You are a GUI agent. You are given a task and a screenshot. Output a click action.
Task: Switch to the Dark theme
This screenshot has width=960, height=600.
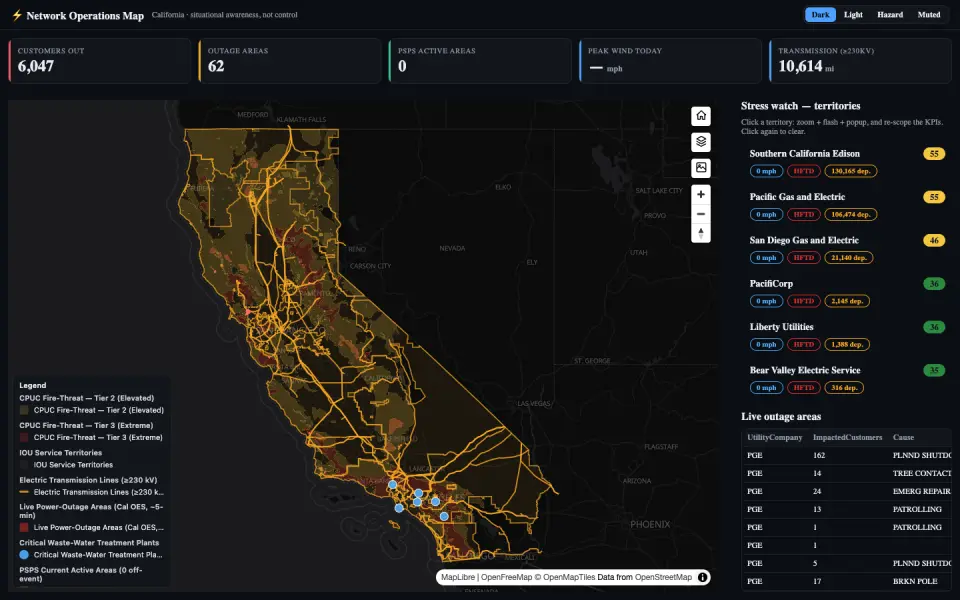coord(820,15)
